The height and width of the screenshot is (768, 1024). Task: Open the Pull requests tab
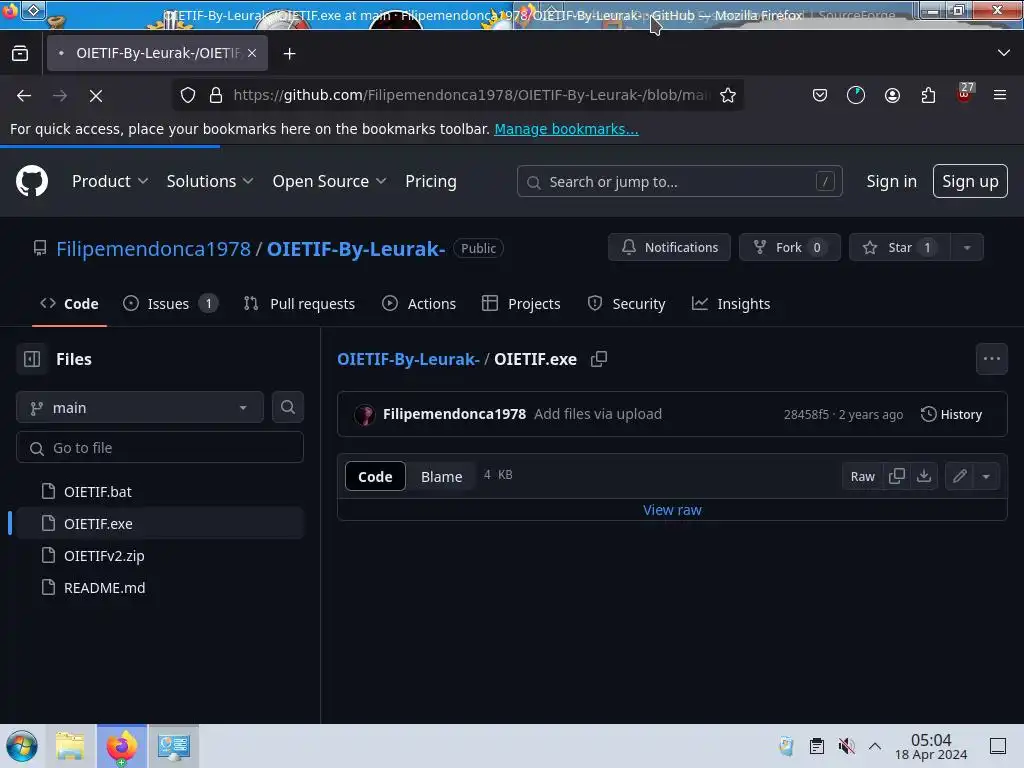tap(299, 304)
